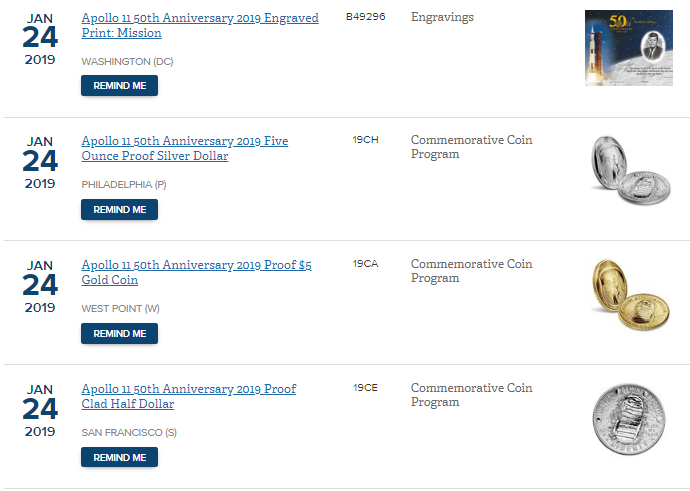View the engraved print rocket thumbnail
The image size is (690, 491).
(x=629, y=48)
